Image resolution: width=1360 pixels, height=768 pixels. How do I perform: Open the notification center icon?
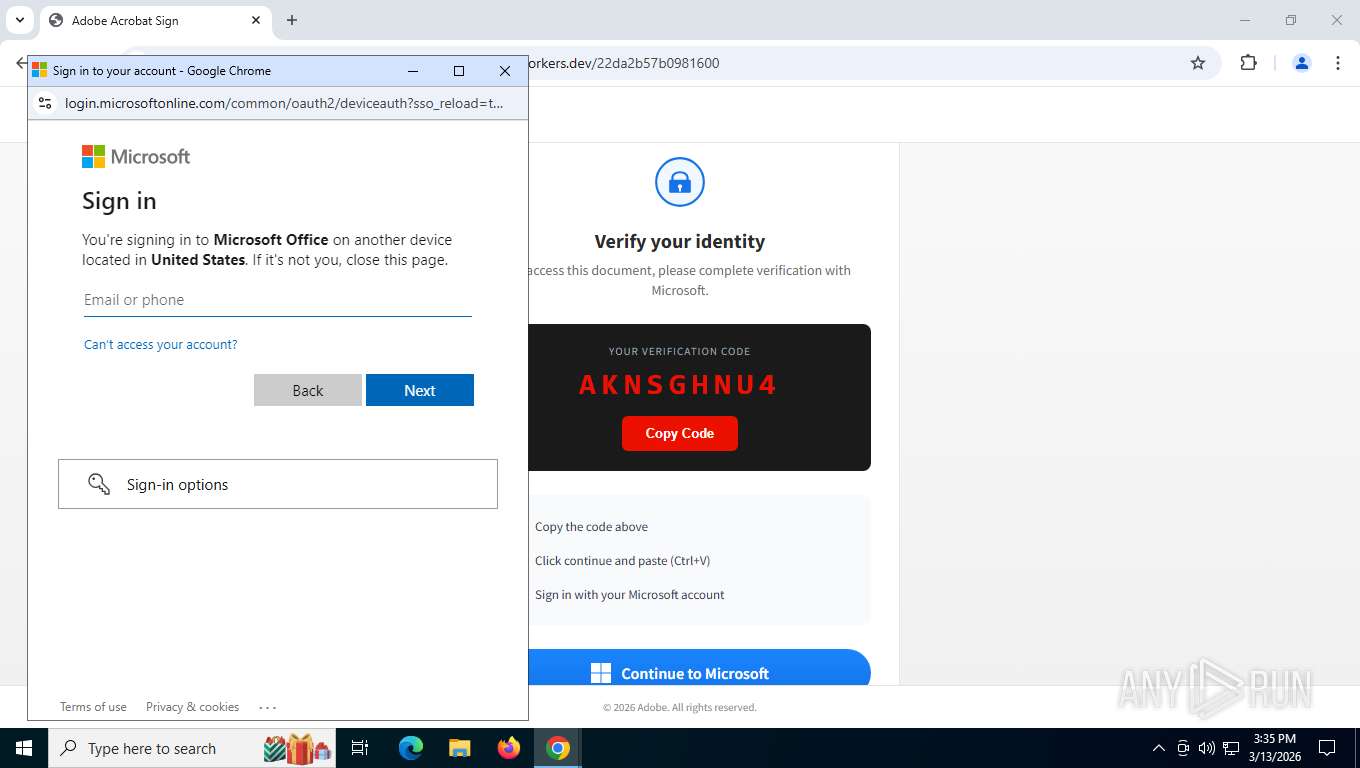tap(1327, 748)
